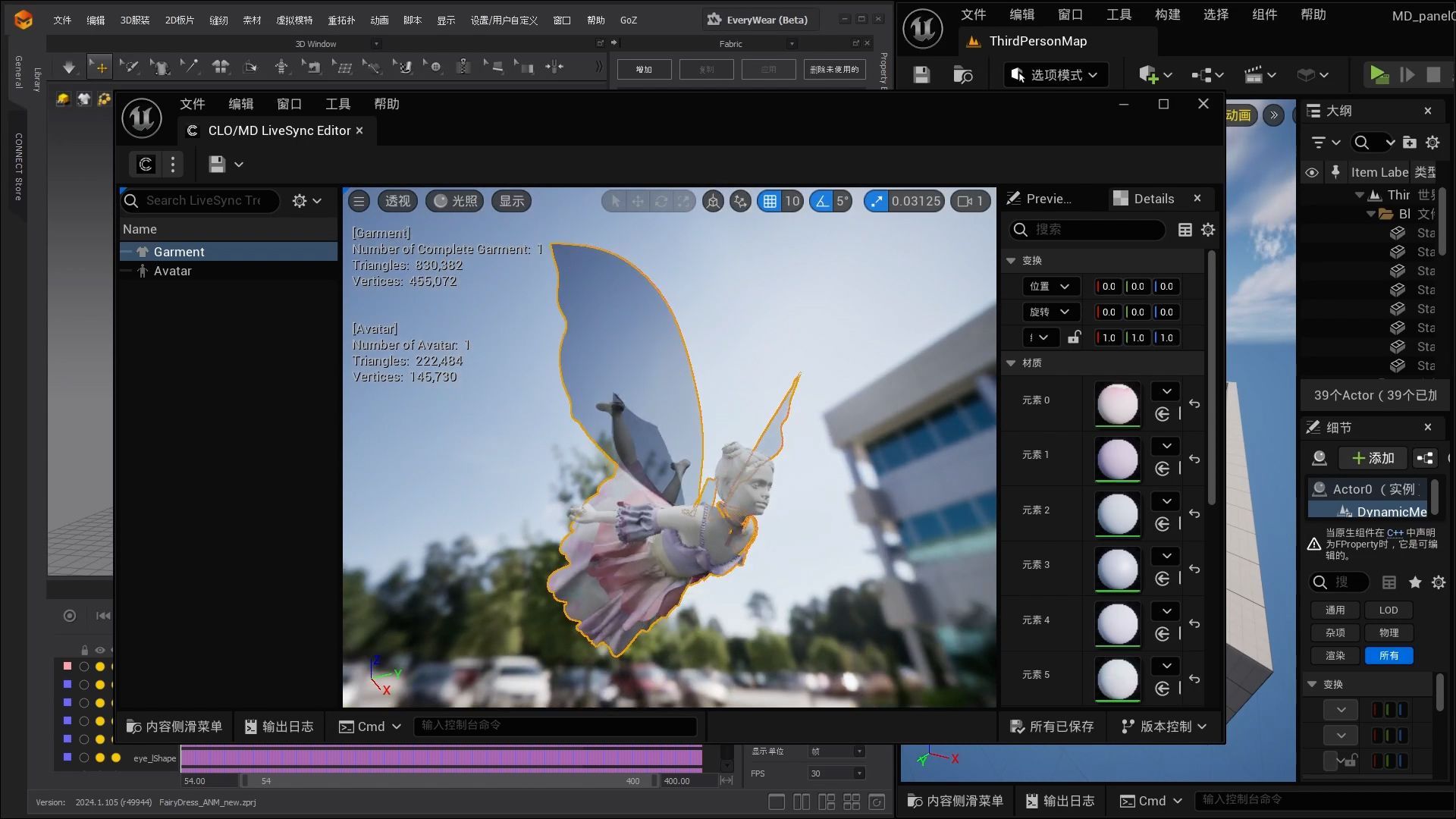Click the 所有已保存 button in Unreal
1456x819 pixels.
(1051, 726)
